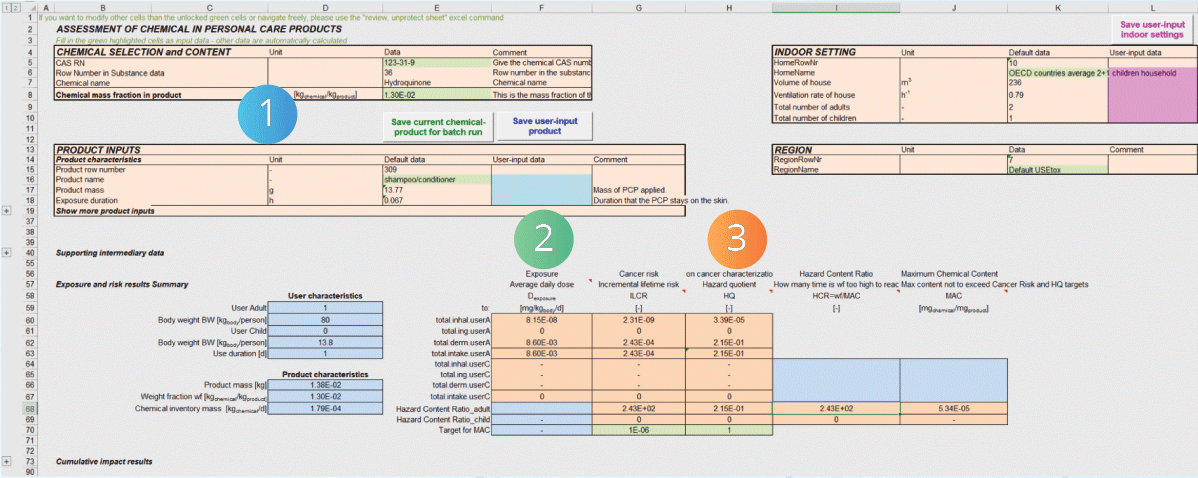The height and width of the screenshot is (478, 1198).
Task: Expand the Supporting intermediary data group
Action: click(8, 253)
